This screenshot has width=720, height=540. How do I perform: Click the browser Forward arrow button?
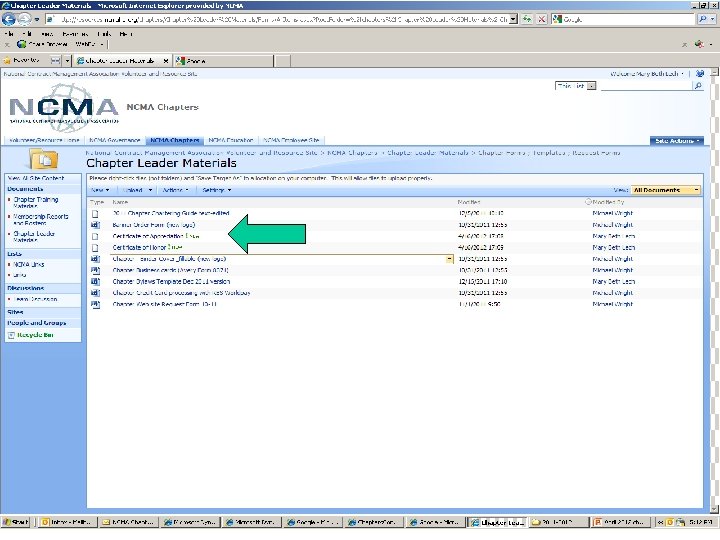pyautogui.click(x=24, y=19)
